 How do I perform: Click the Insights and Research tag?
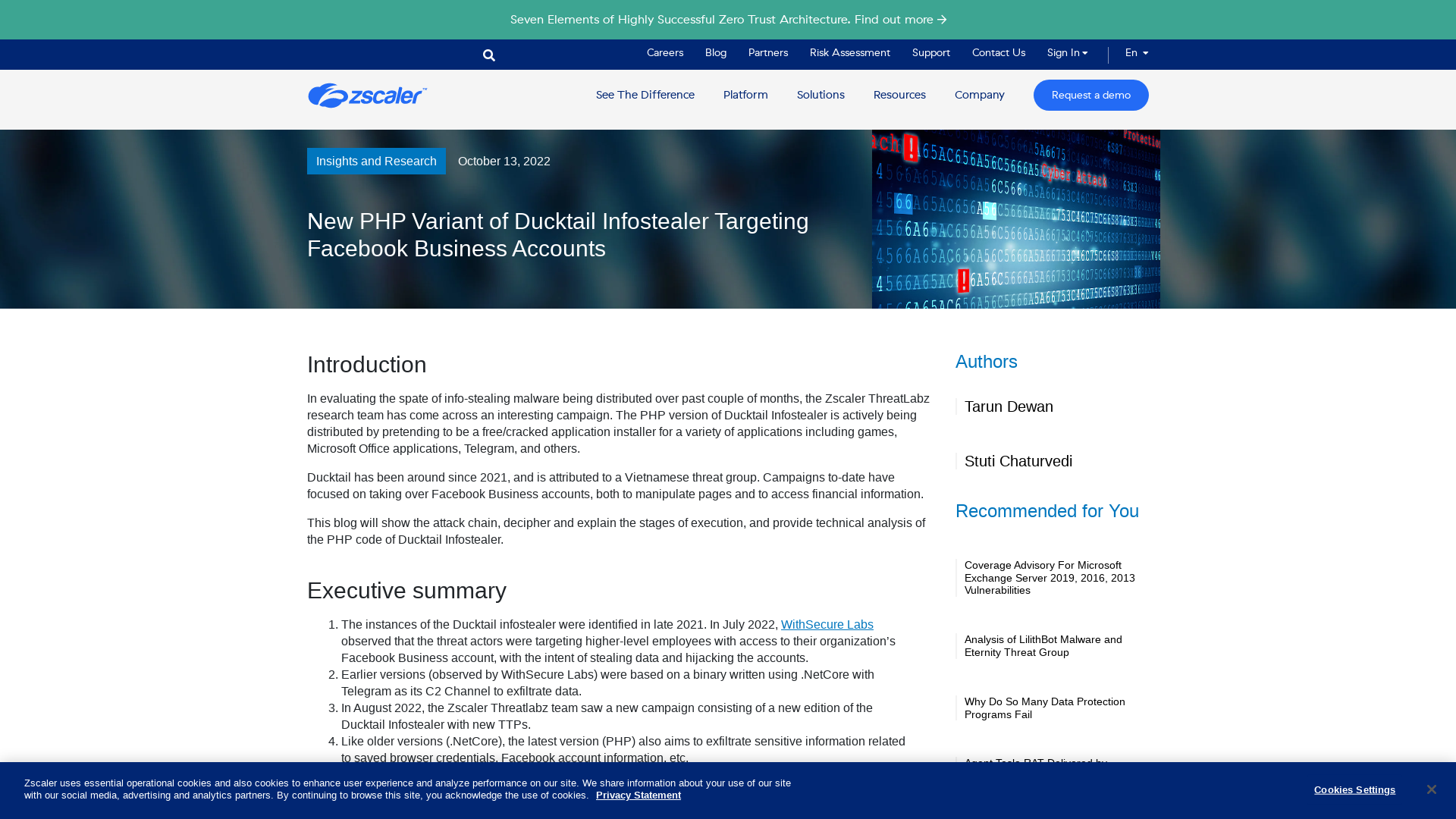(x=375, y=161)
